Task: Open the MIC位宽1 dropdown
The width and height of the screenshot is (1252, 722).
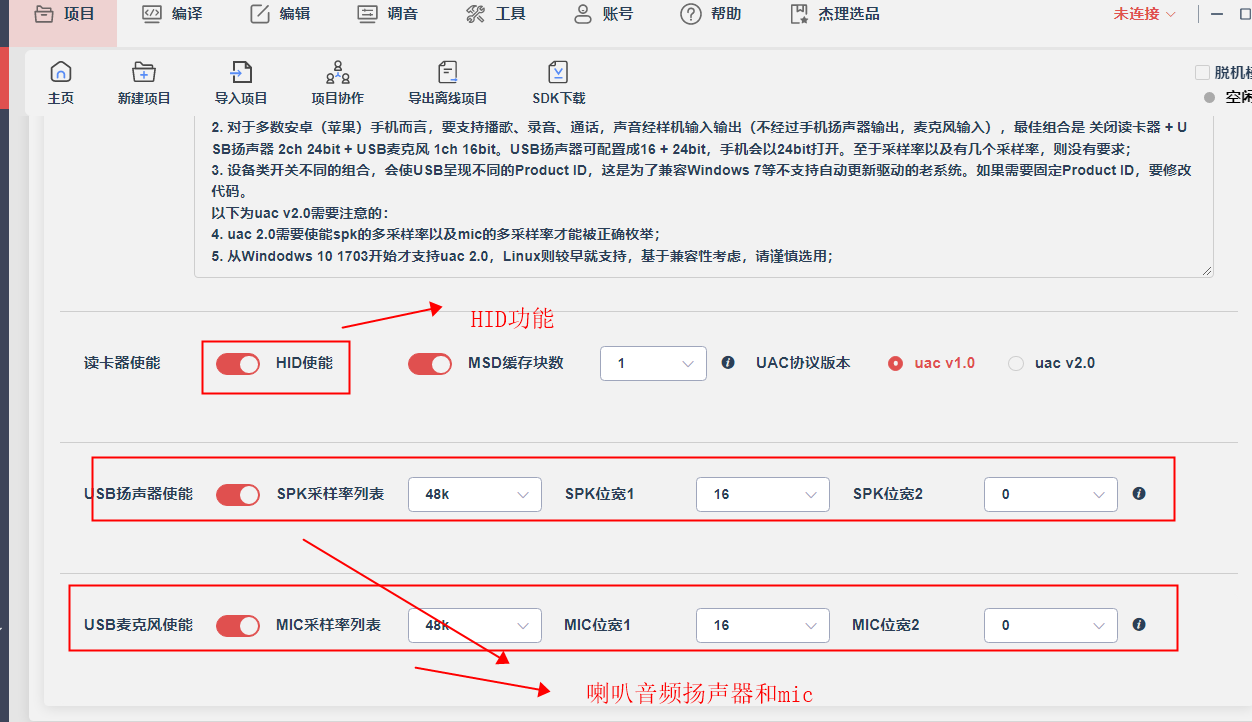Action: pyautogui.click(x=763, y=625)
